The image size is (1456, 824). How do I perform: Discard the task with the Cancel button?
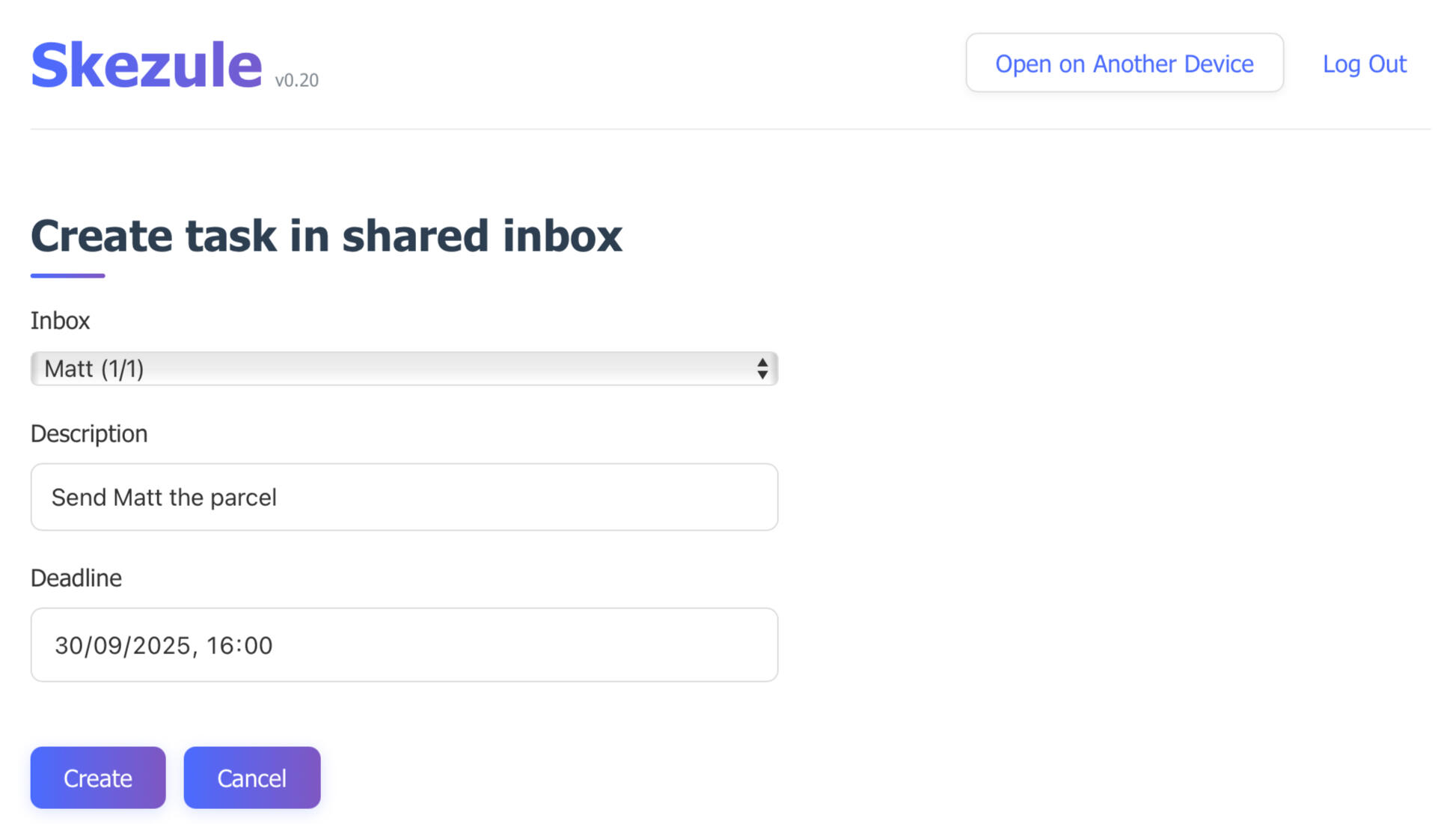coord(252,778)
